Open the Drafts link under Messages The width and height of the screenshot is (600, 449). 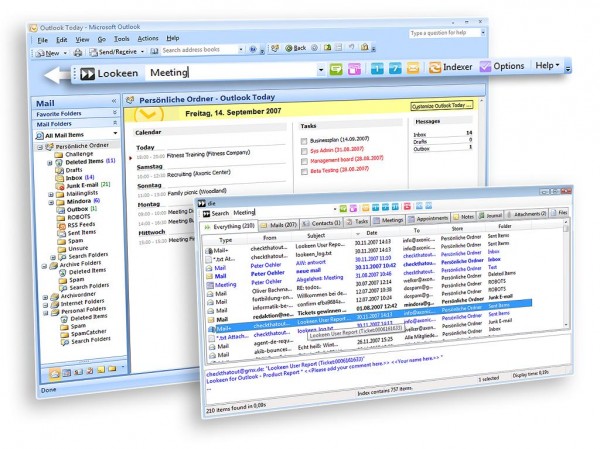tap(420, 142)
